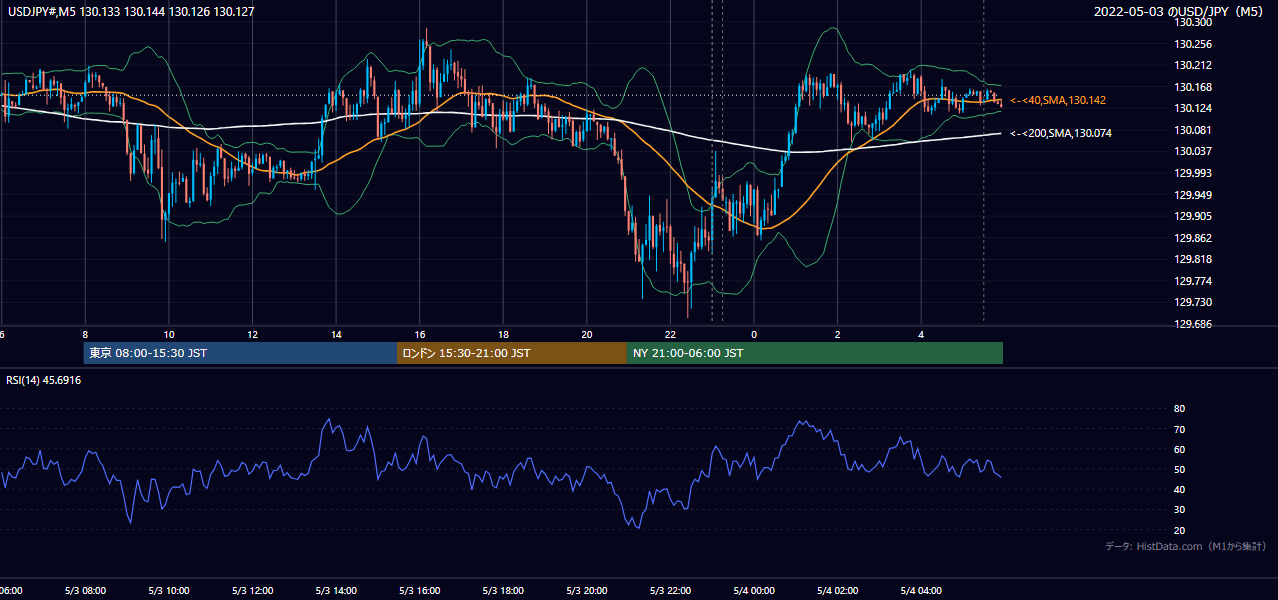Viewport: 1278px width, 600px height.
Task: Click the hour 20 label under price chart
Action: (587, 335)
